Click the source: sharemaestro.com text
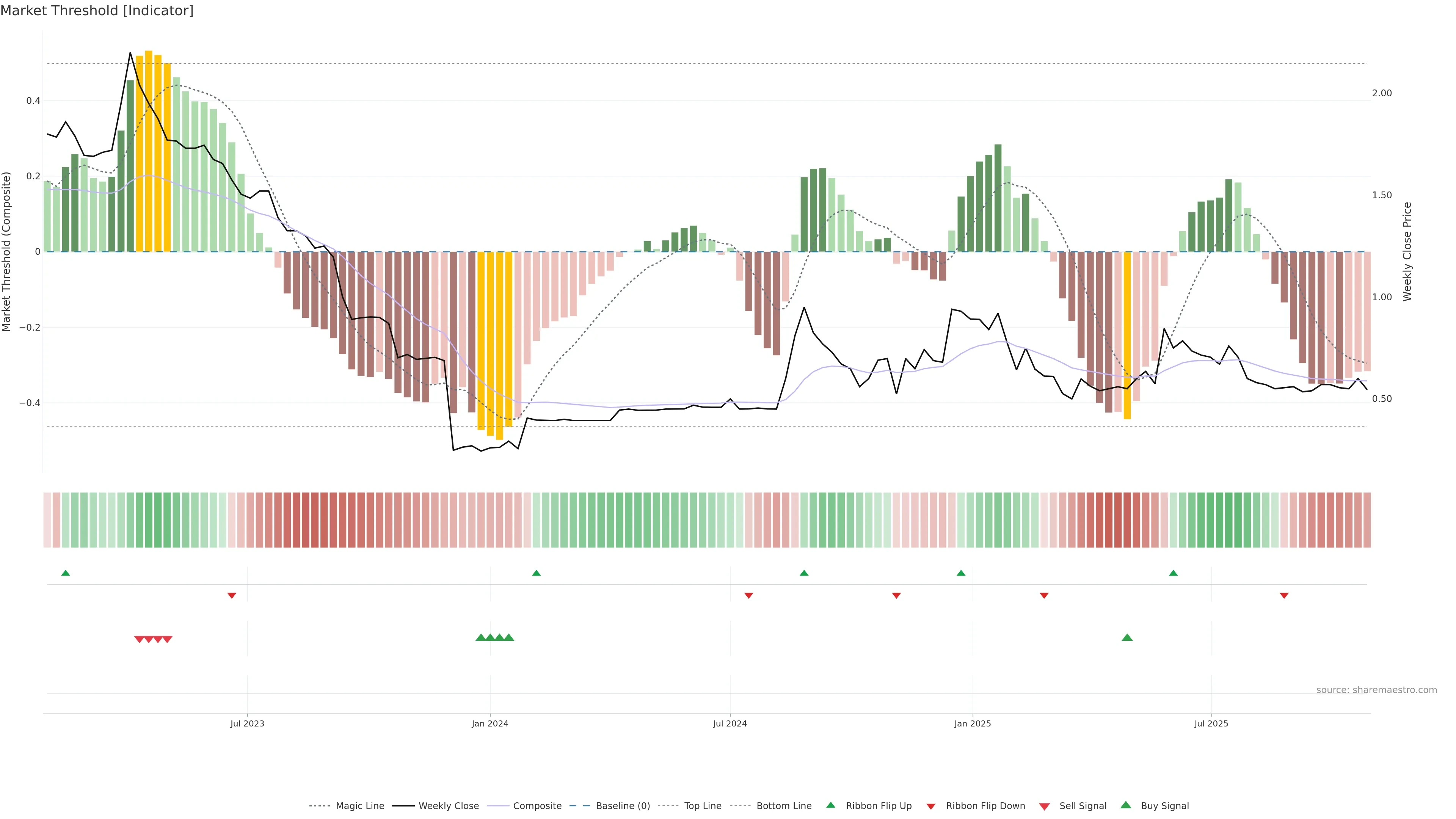Screen dimensions: 1456x819 pos(1376,690)
